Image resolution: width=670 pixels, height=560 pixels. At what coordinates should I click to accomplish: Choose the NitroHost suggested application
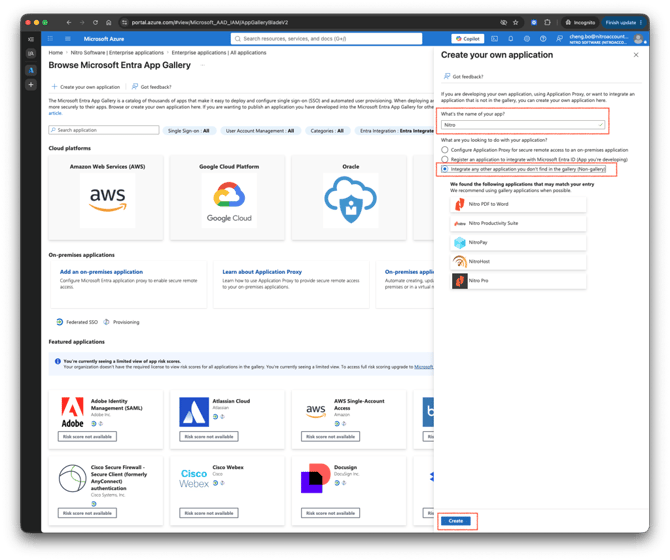[x=518, y=261]
